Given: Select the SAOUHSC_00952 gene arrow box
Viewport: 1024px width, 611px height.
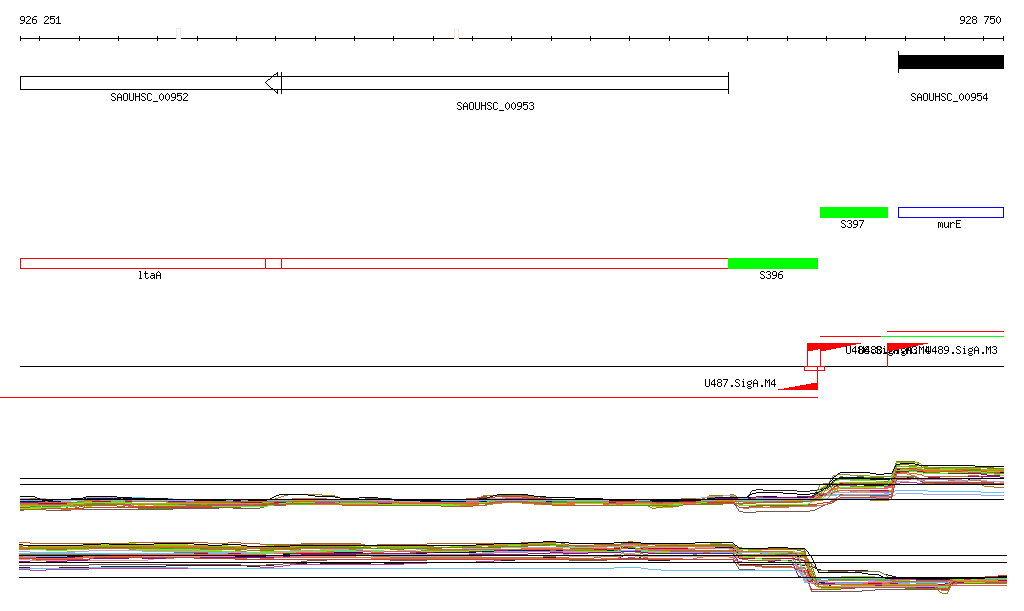Looking at the screenshot, I should point(151,83).
